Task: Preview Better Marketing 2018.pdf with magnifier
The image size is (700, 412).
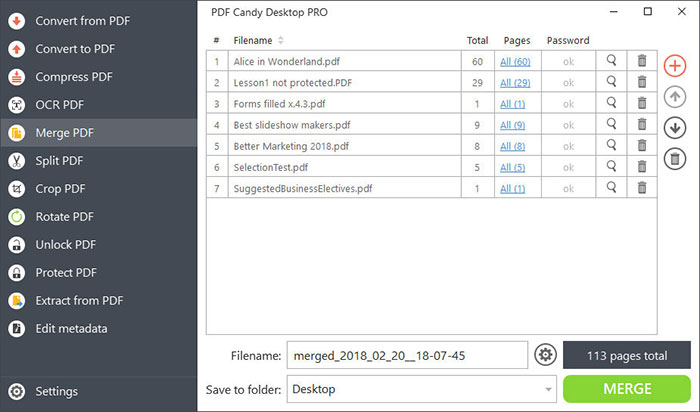Action: point(611,145)
